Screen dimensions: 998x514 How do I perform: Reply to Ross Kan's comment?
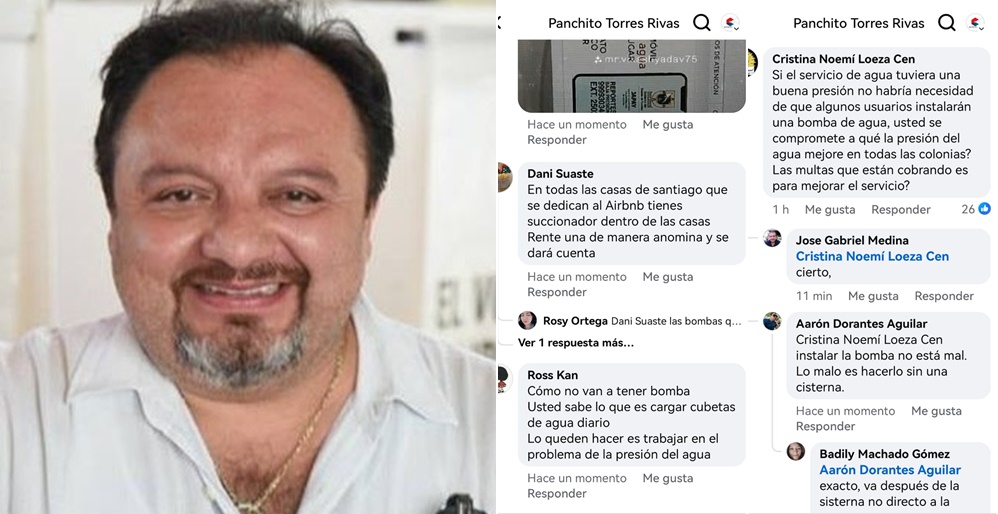[x=557, y=494]
